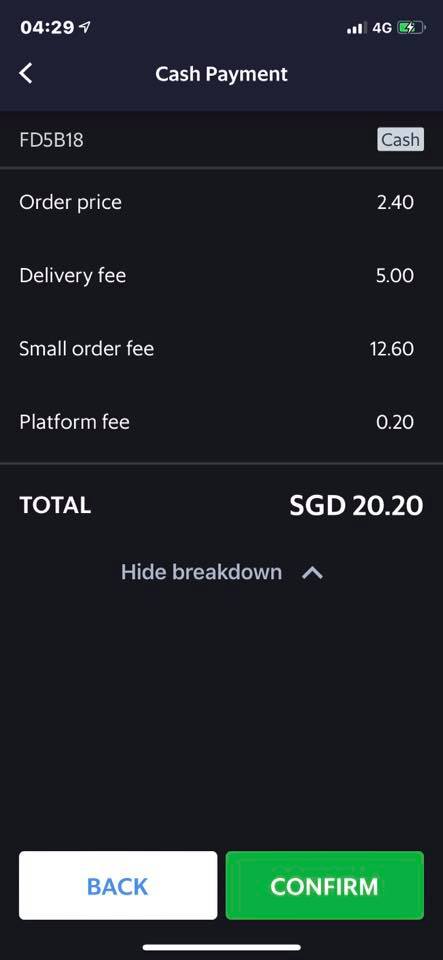Tap the home indicator bar
This screenshot has width=443, height=960.
(x=222, y=947)
